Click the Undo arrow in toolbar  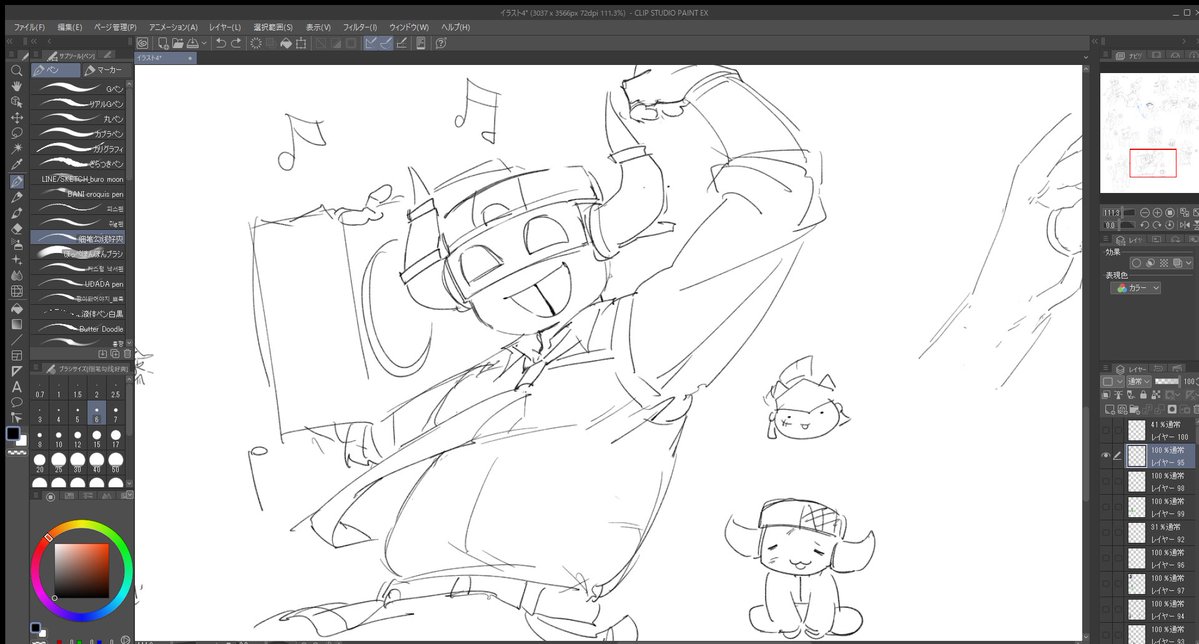[x=221, y=43]
